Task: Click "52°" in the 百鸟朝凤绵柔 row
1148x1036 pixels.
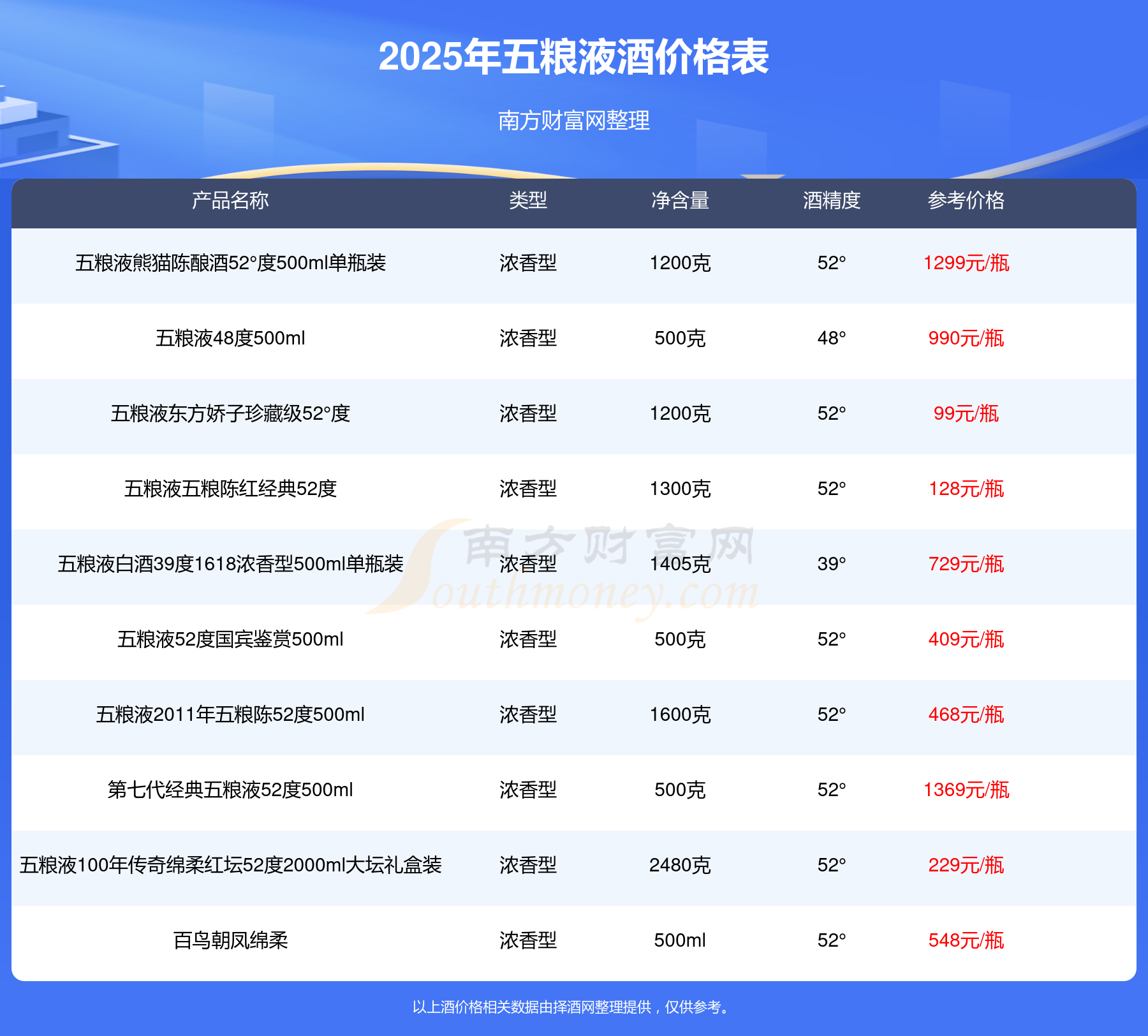Action: [x=832, y=940]
